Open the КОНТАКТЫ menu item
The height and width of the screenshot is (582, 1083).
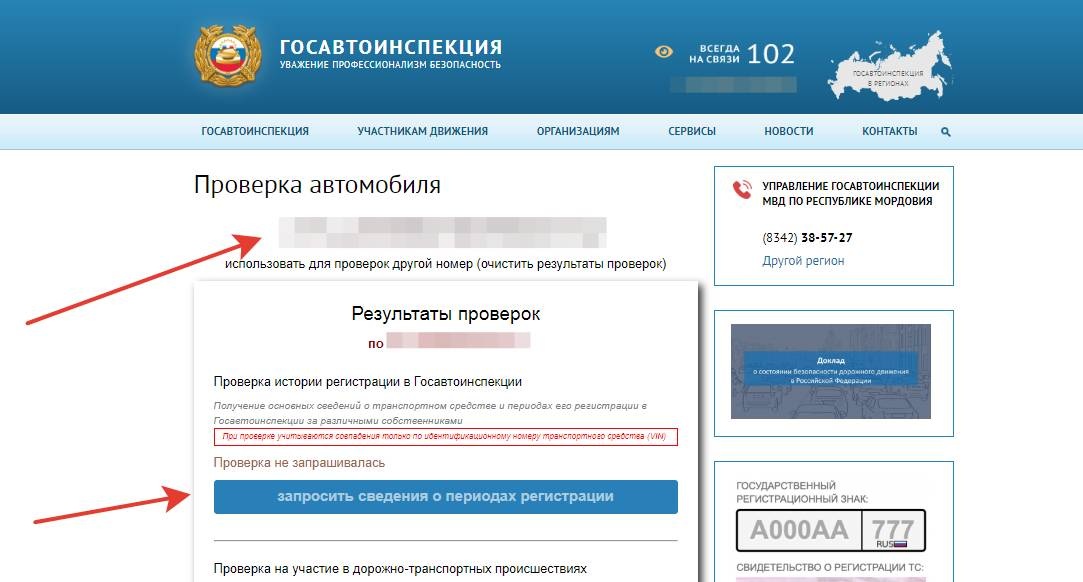(x=889, y=131)
